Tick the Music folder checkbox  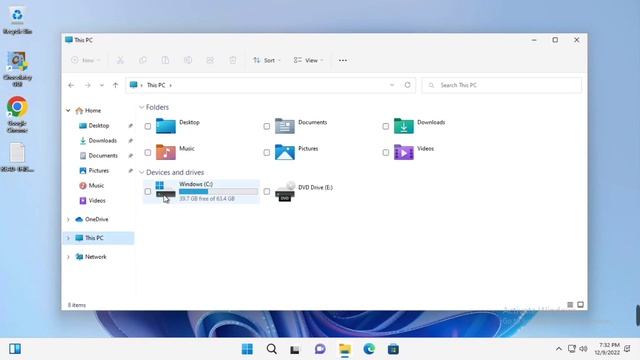point(148,153)
